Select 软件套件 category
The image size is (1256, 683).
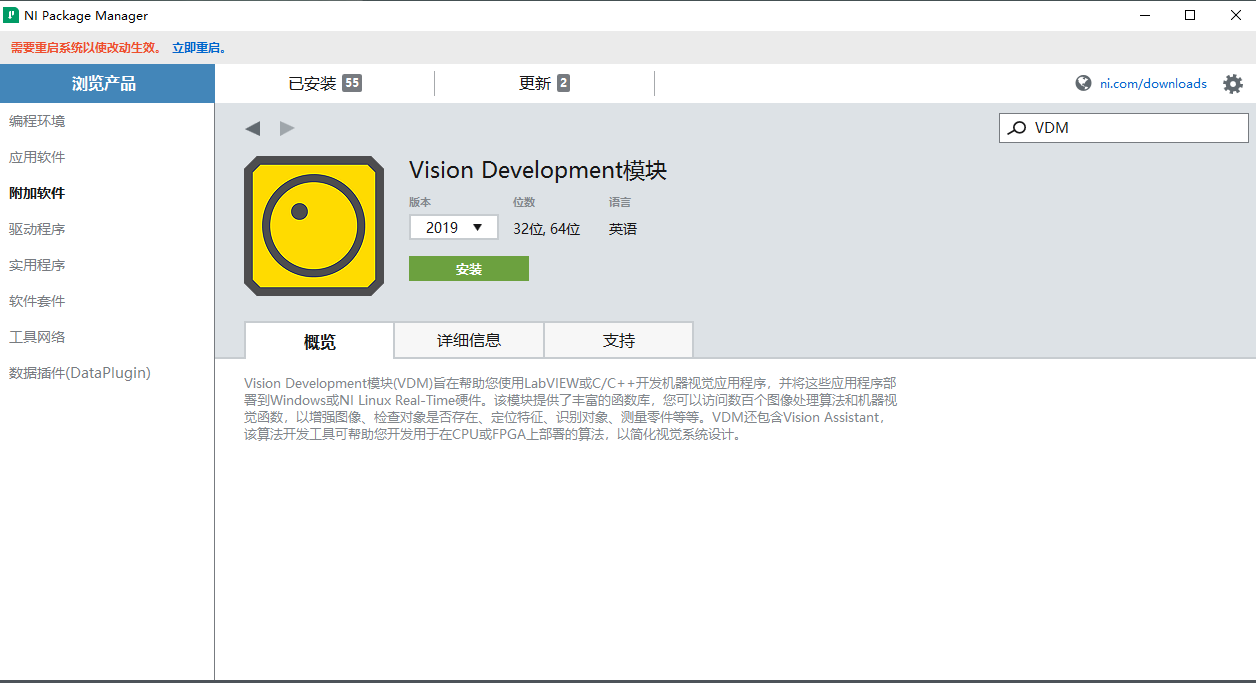point(37,301)
